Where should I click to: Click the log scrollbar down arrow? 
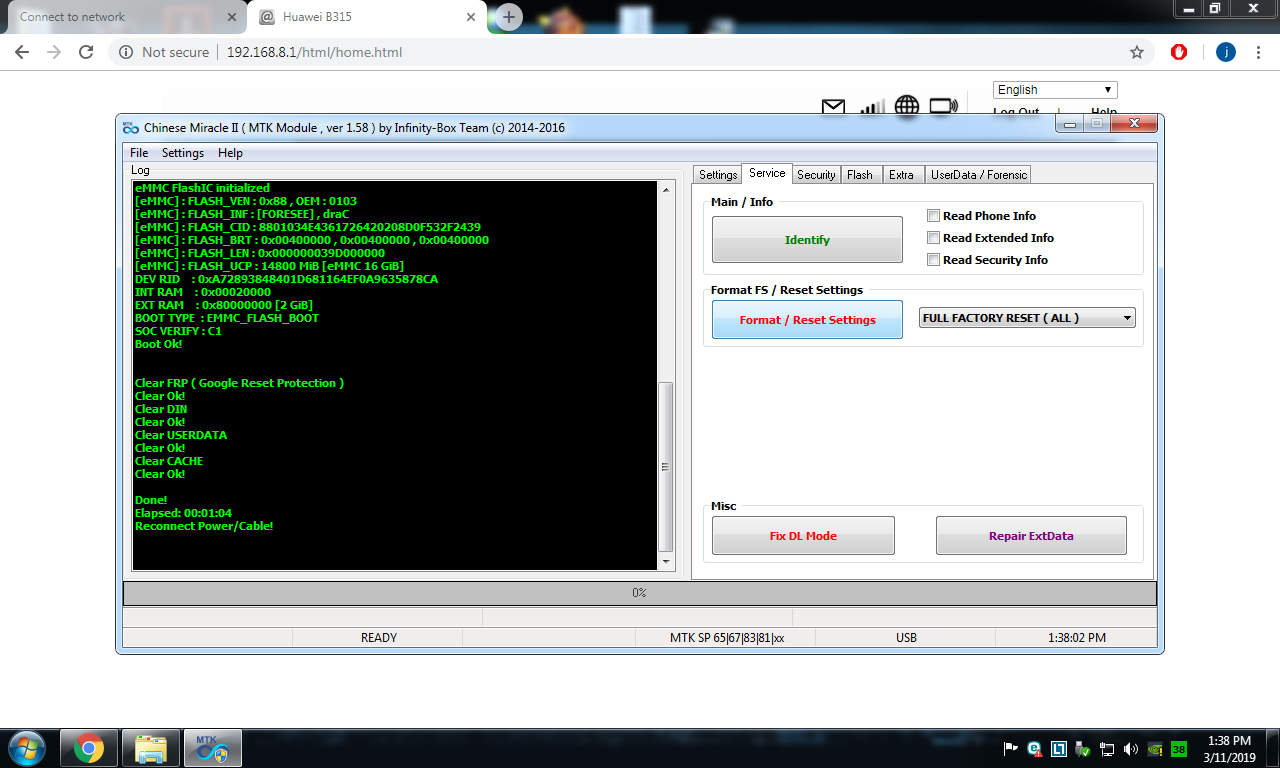coord(666,562)
